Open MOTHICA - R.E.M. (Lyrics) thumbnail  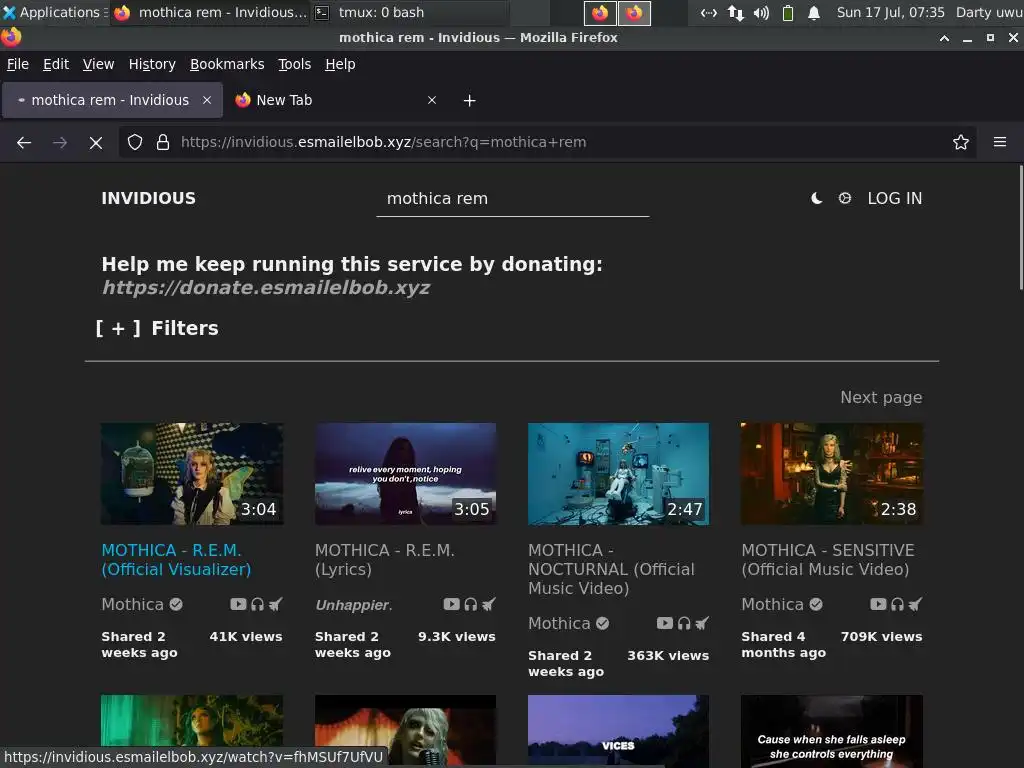(x=405, y=473)
